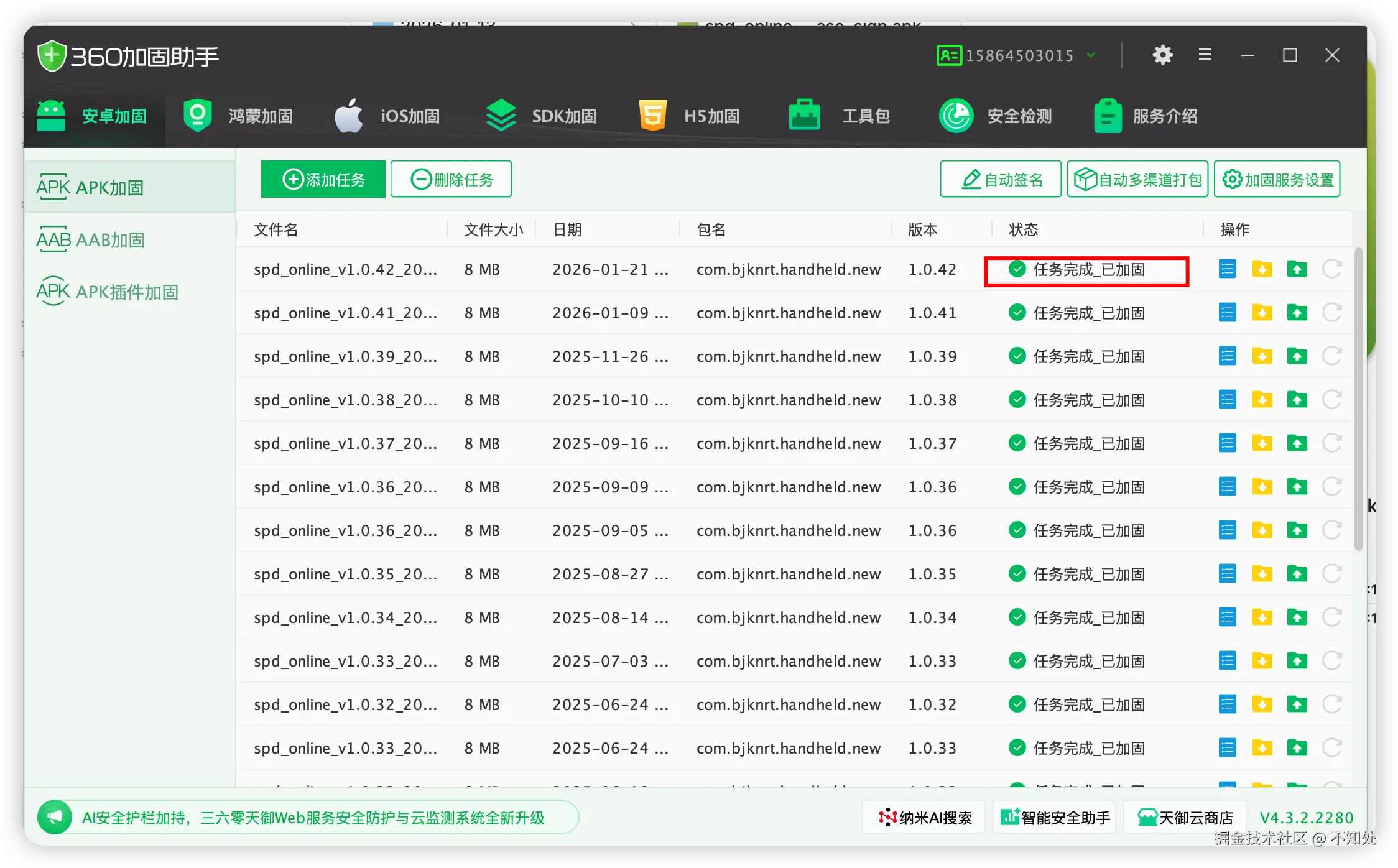The width and height of the screenshot is (1398, 868).
Task: Click the 自动多渠道打包 button
Action: [1137, 180]
